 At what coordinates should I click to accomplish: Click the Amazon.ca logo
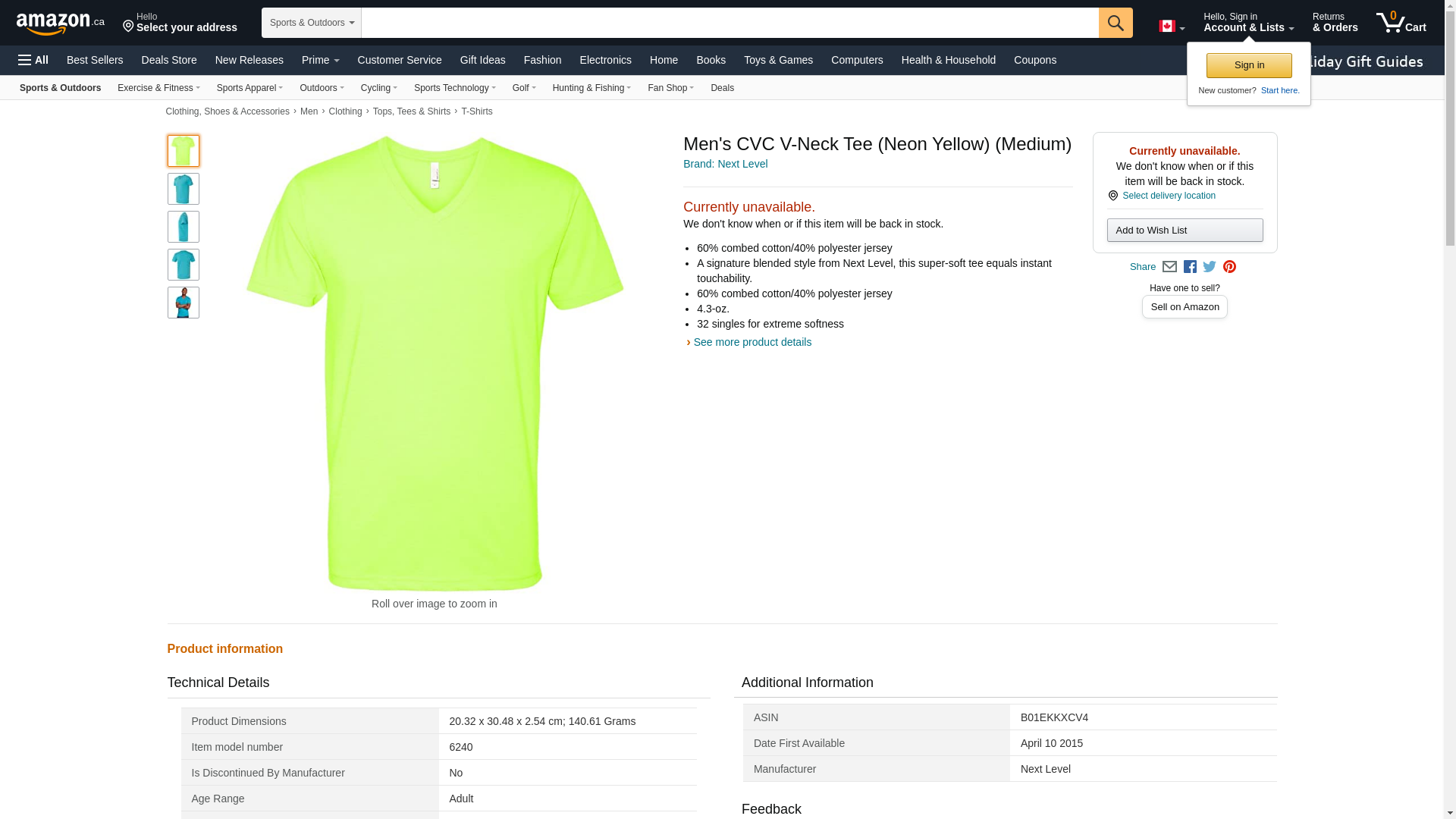(x=60, y=24)
